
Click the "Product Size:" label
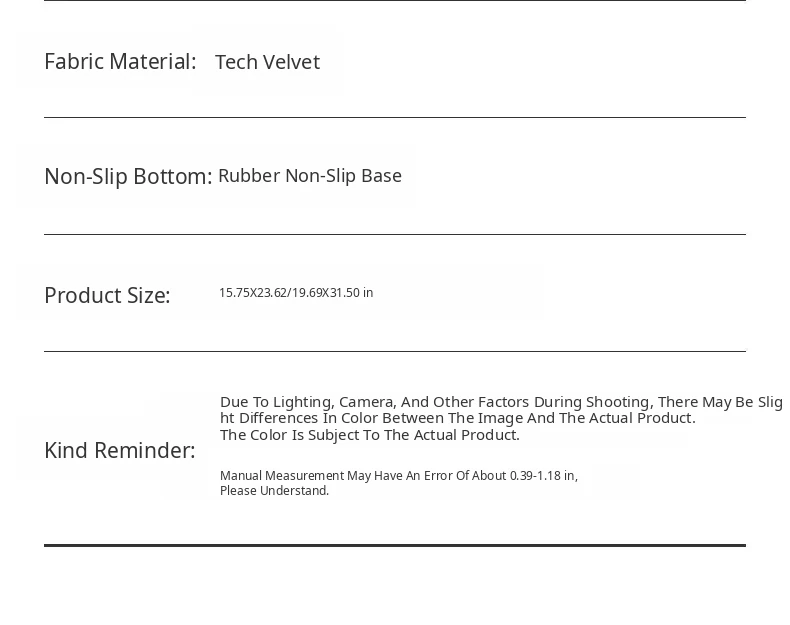107,296
